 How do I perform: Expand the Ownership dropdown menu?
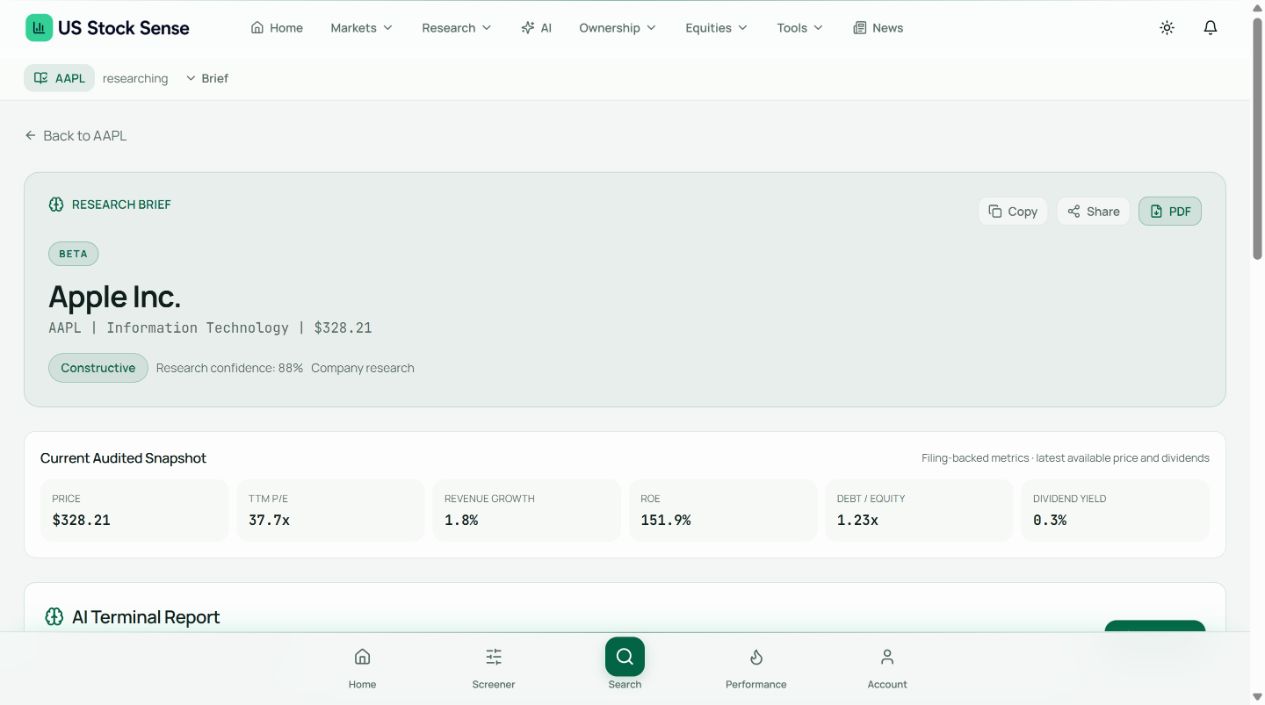(617, 28)
